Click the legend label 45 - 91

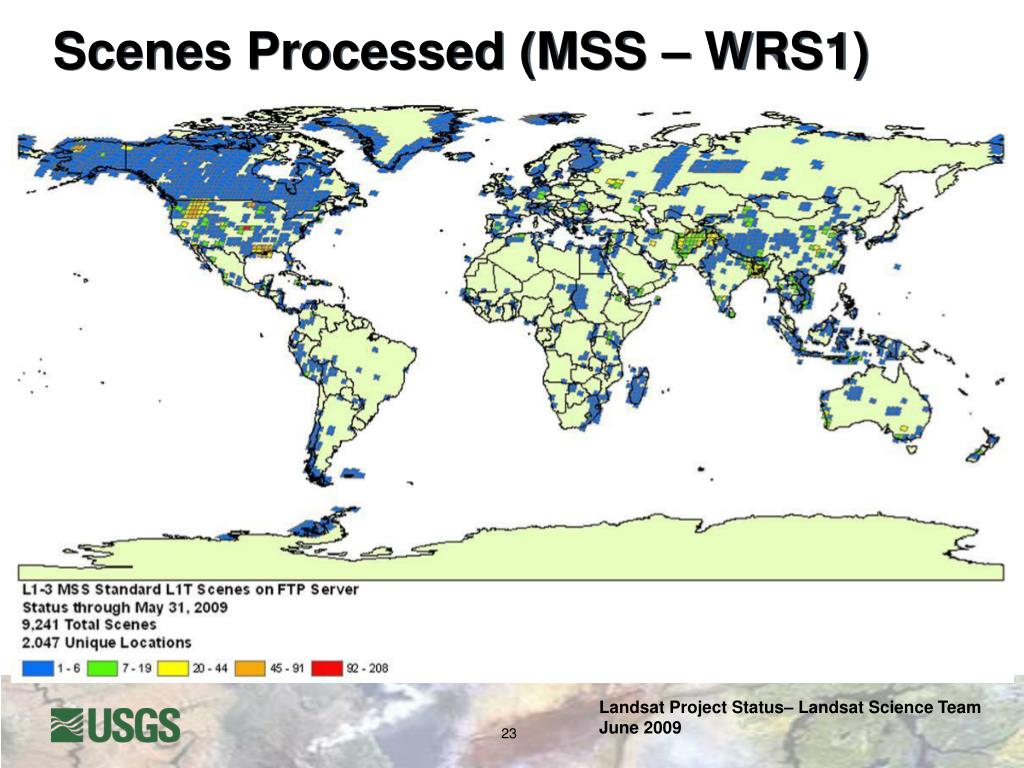pos(287,668)
